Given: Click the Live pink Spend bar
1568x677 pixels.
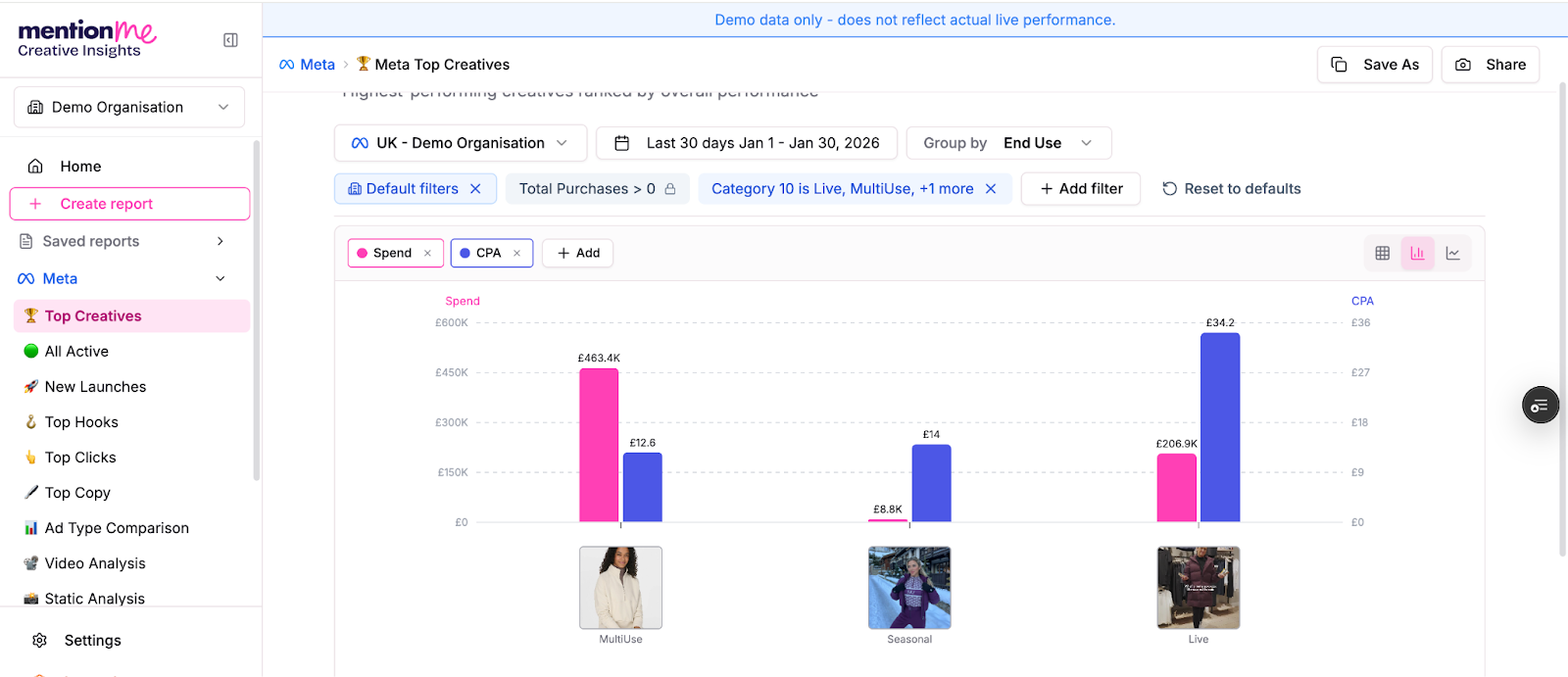Looking at the screenshot, I should point(1177,488).
